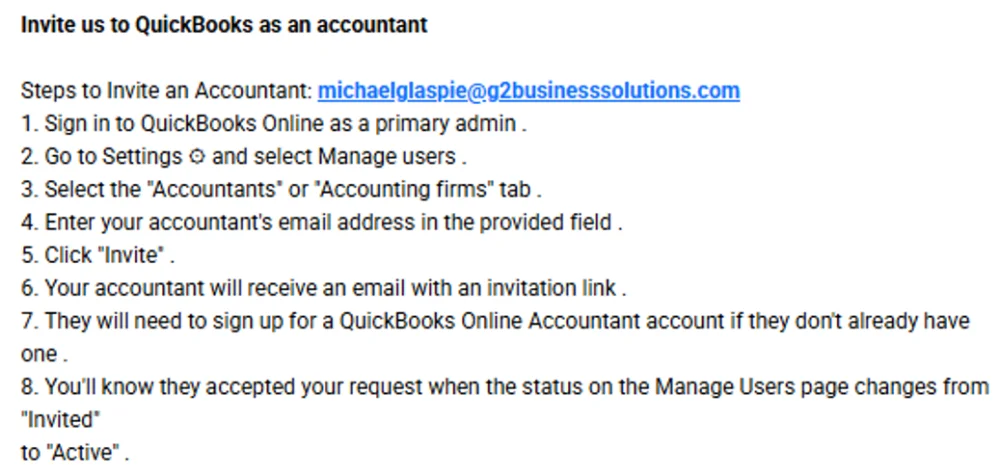Image resolution: width=1000 pixels, height=474 pixels.
Task: Click the word one ending step 7
Action: [x=39, y=354]
